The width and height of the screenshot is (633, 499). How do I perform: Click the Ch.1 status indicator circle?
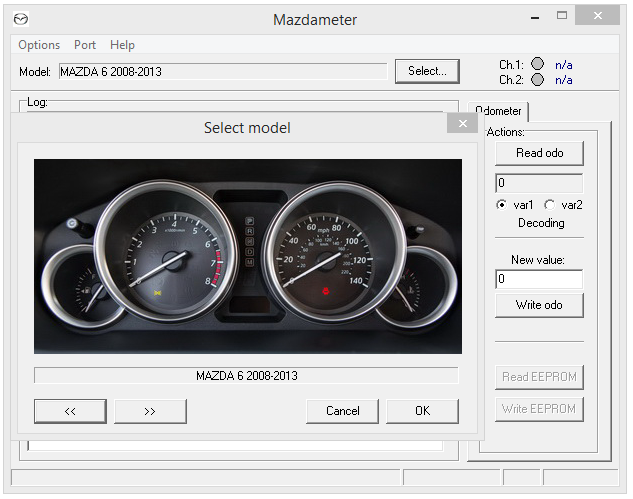click(x=538, y=64)
